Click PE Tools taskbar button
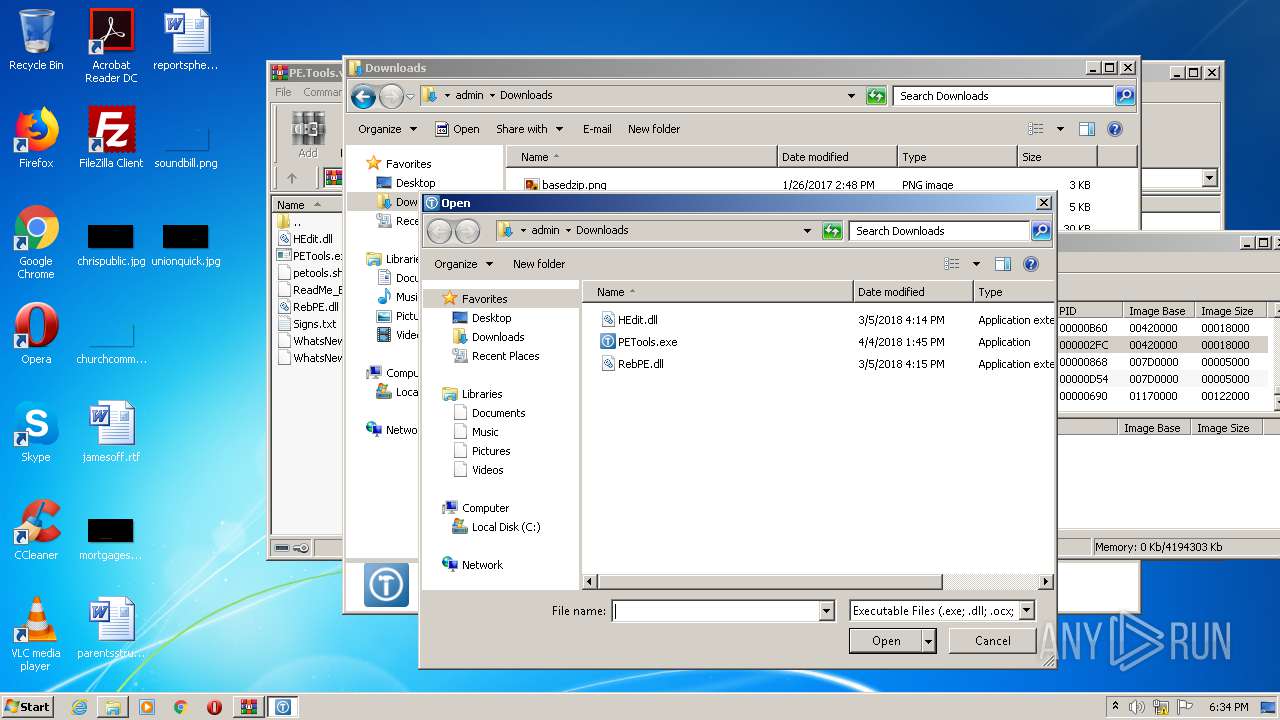1280x720 pixels. point(283,707)
